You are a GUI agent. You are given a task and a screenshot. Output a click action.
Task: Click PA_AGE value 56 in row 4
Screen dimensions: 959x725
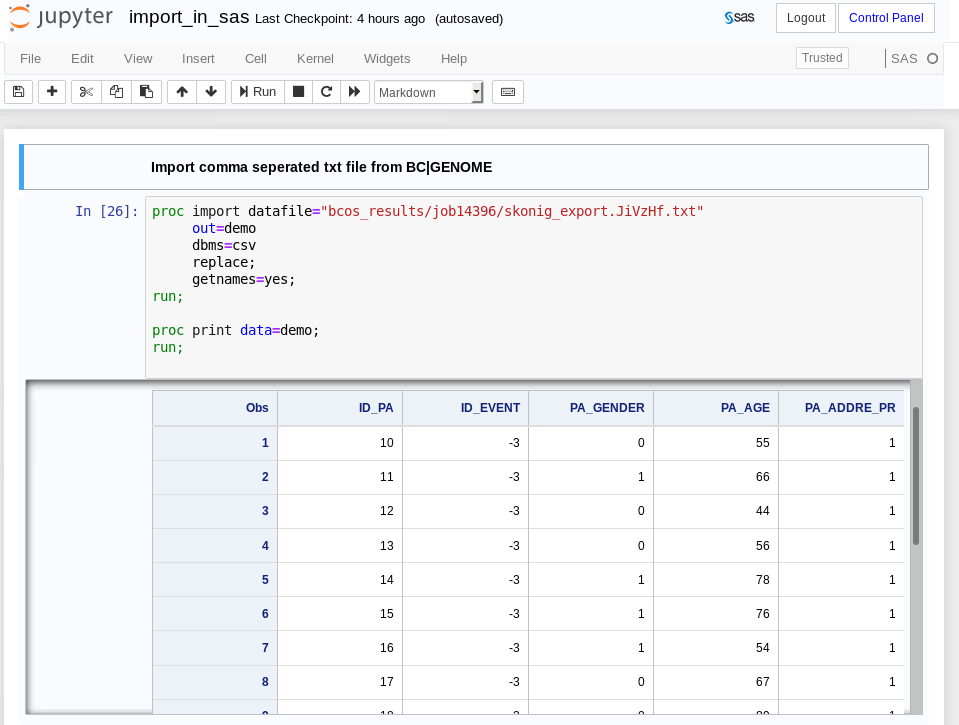tap(762, 546)
